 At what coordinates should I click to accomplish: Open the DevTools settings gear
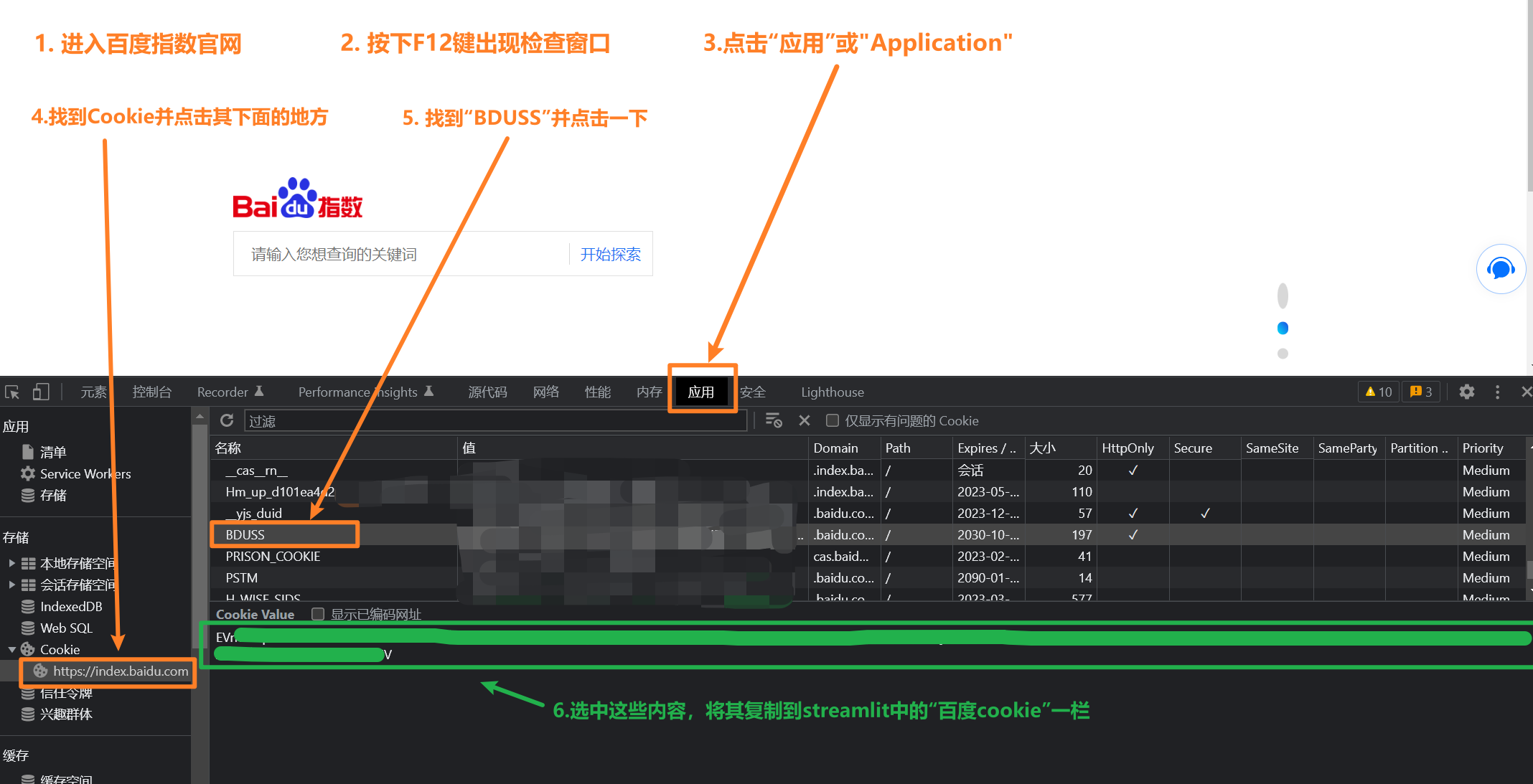[1467, 392]
